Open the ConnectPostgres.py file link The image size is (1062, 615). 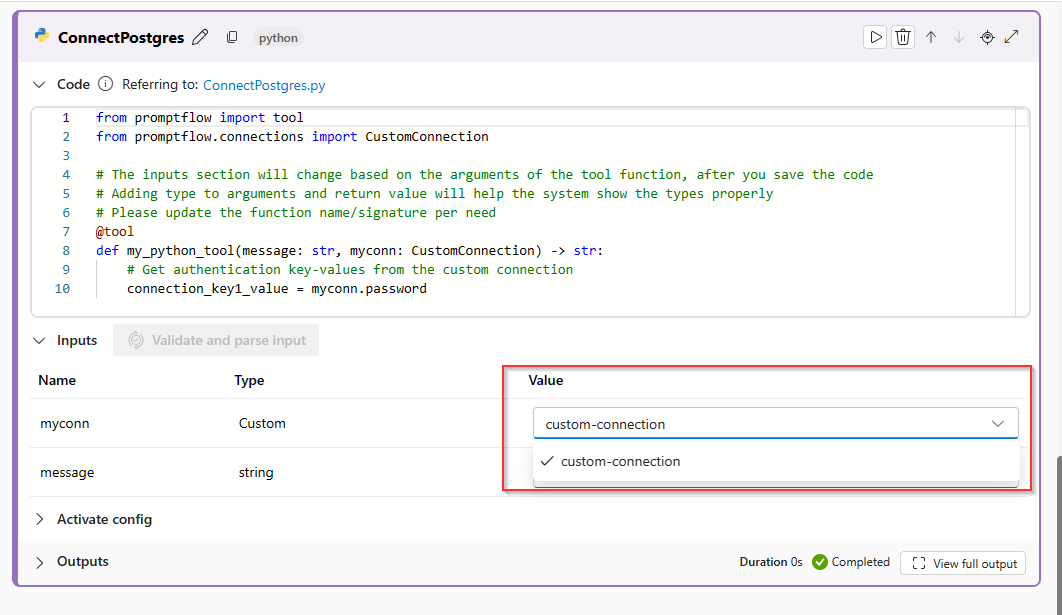click(x=264, y=85)
